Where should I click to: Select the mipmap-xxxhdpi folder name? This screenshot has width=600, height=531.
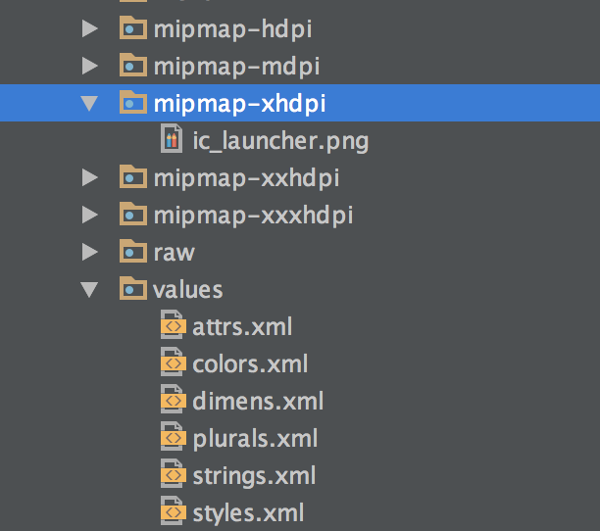pos(253,216)
